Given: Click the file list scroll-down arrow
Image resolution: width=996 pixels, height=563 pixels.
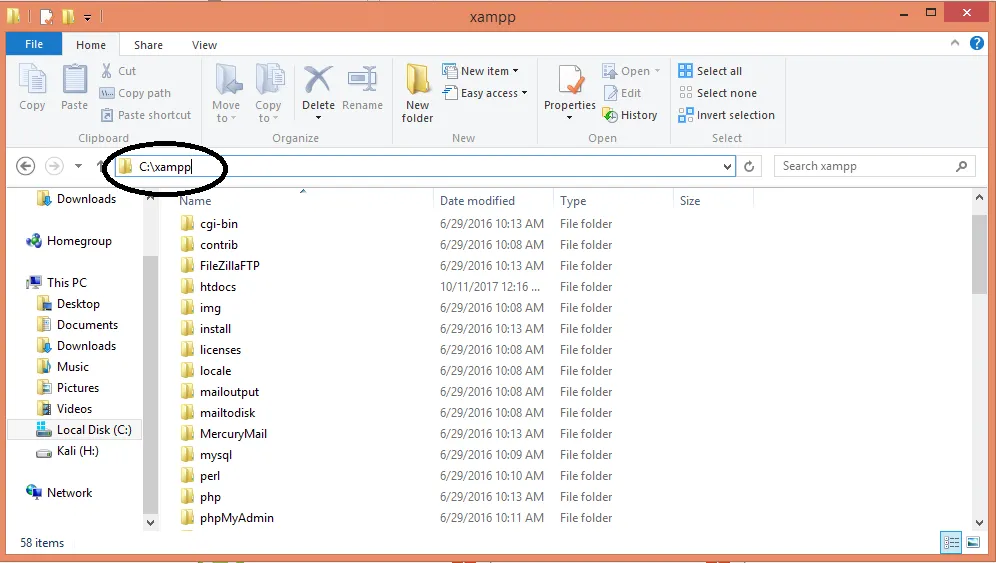Looking at the screenshot, I should point(979,522).
